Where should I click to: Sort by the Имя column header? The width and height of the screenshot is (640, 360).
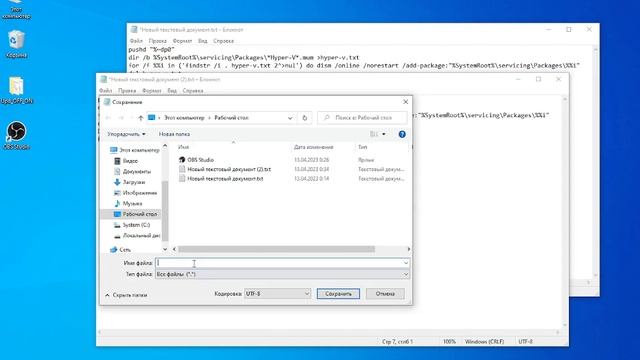tap(183, 147)
